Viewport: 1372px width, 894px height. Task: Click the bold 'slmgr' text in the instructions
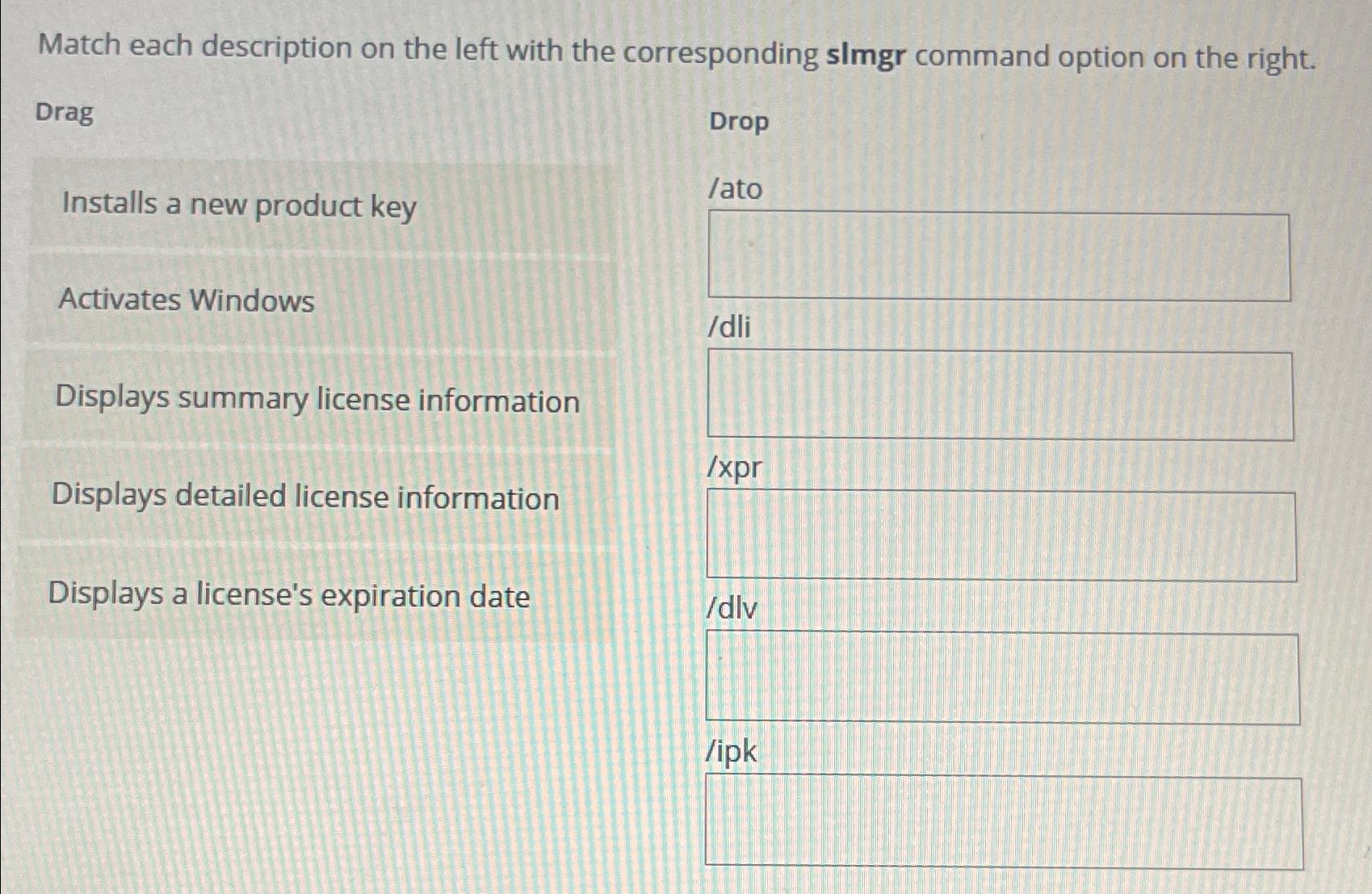pyautogui.click(x=866, y=56)
